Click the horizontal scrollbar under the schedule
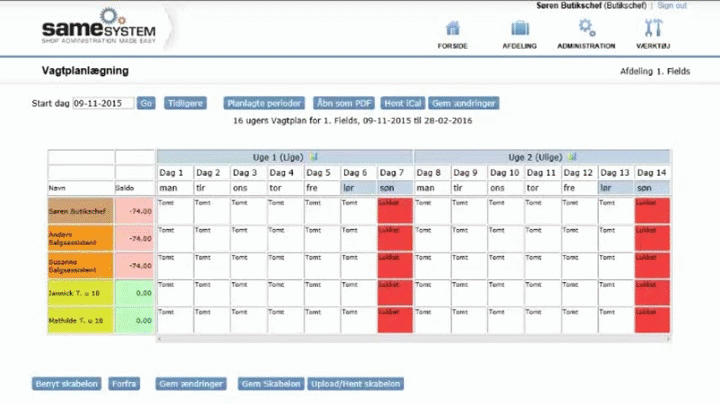The width and height of the screenshot is (720, 404). click(x=413, y=339)
